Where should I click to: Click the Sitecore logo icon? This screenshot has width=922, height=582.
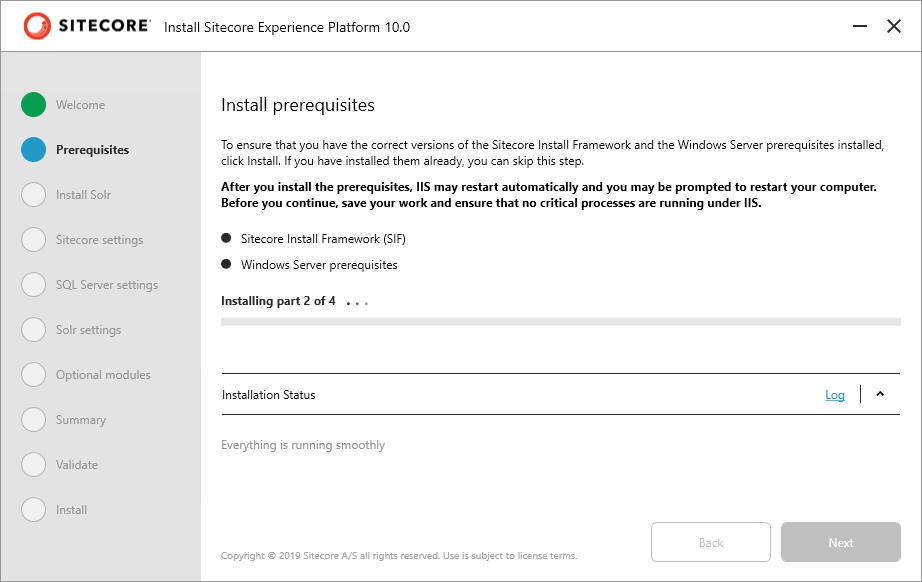[x=37, y=26]
